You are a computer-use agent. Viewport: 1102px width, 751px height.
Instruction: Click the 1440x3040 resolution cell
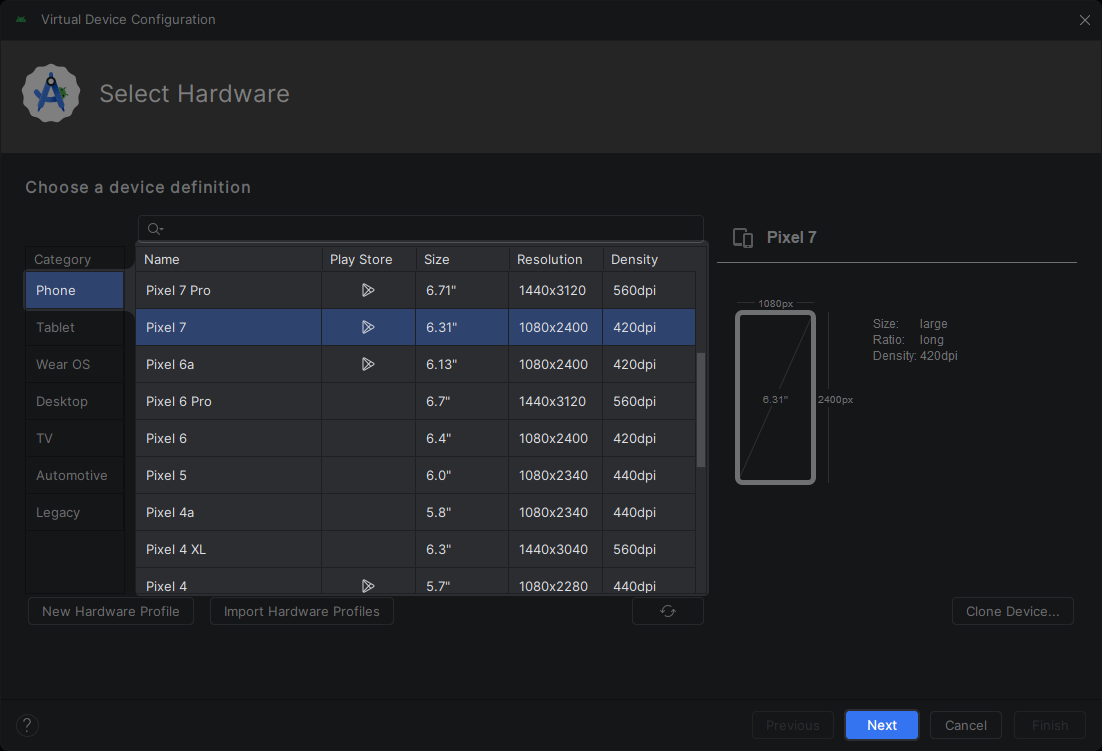(x=555, y=549)
